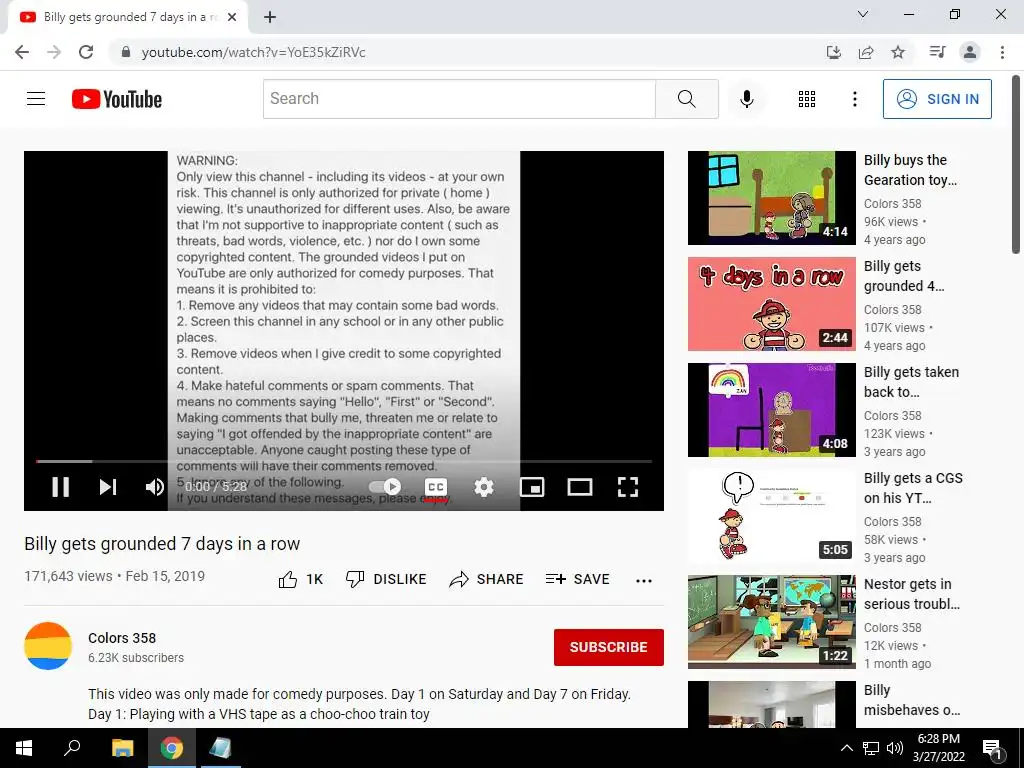This screenshot has width=1024, height=768.
Task: Open 'Billy gets taken back to...' thumbnail
Action: coord(771,410)
